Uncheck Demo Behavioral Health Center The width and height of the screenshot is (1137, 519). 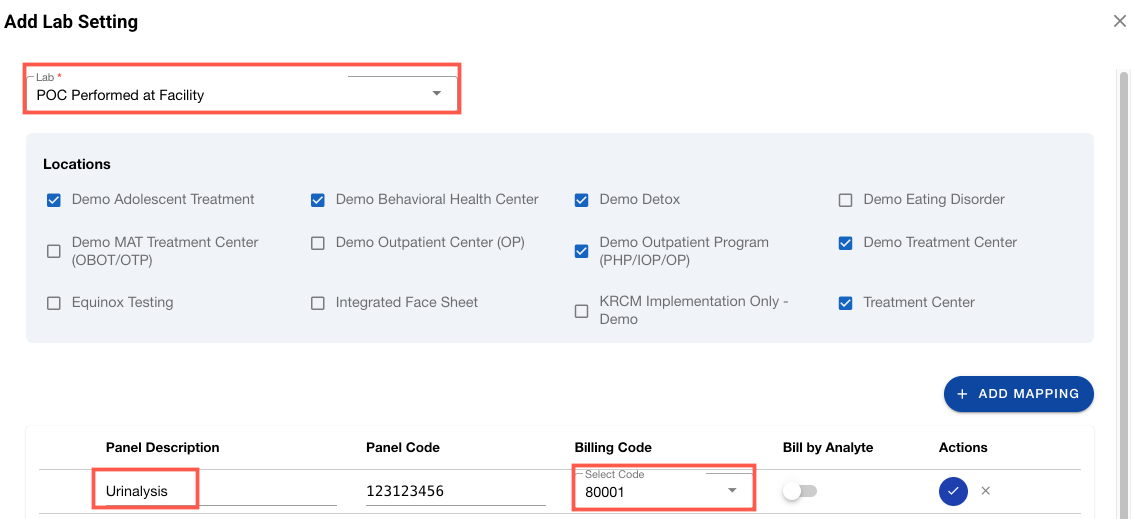pos(318,201)
